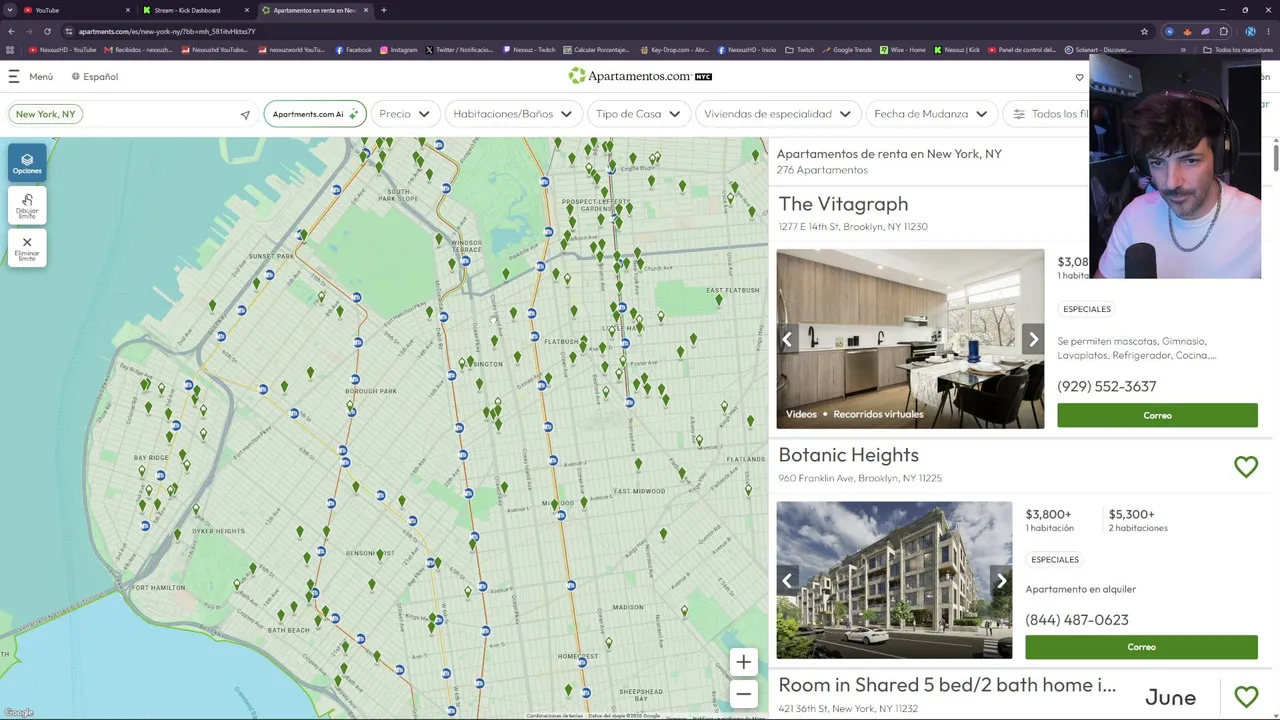
Task: Expand the Precio filter dropdown
Action: pos(404,114)
